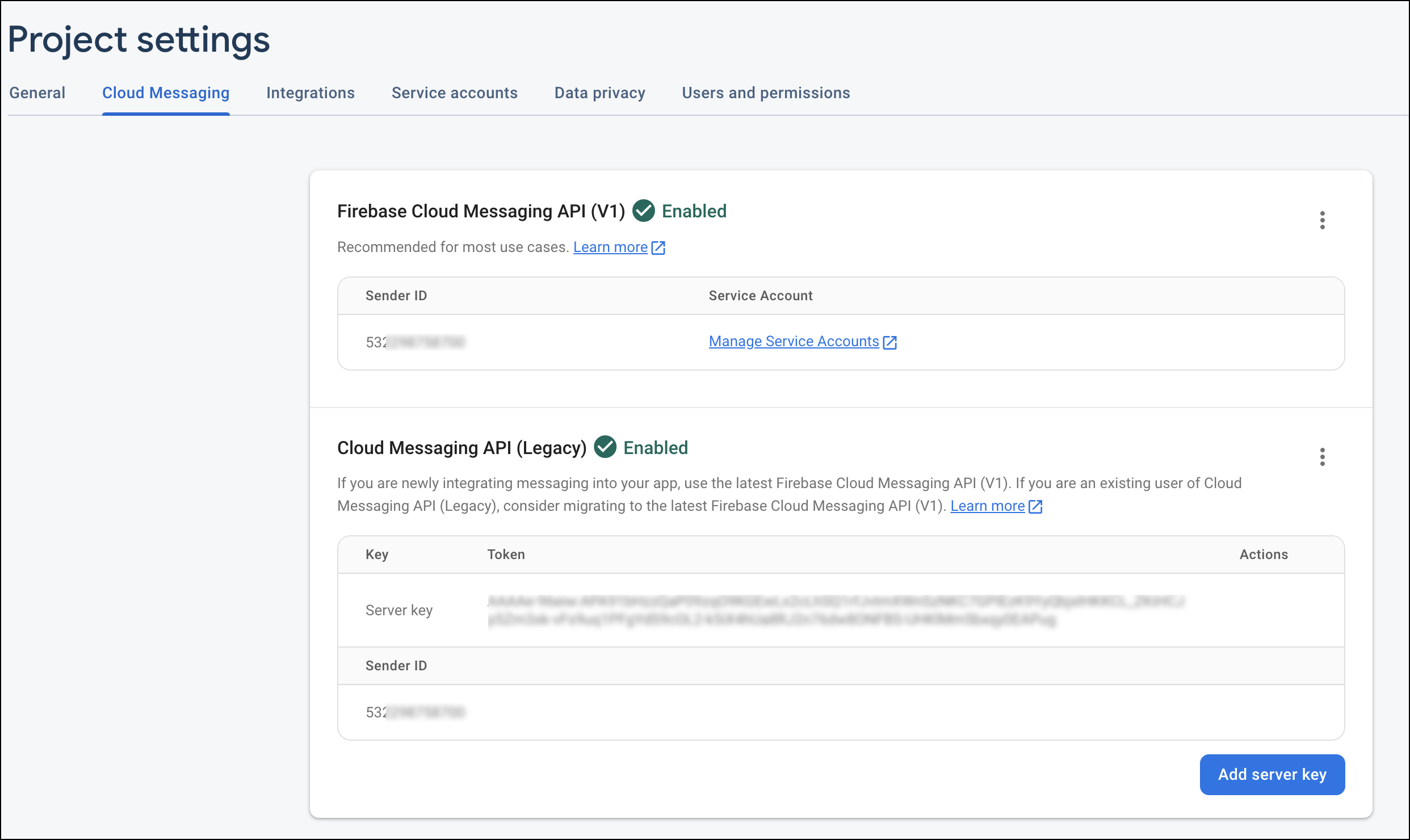The image size is (1410, 840).
Task: Click external-link icon beside V1 Learn more
Action: coord(658,248)
